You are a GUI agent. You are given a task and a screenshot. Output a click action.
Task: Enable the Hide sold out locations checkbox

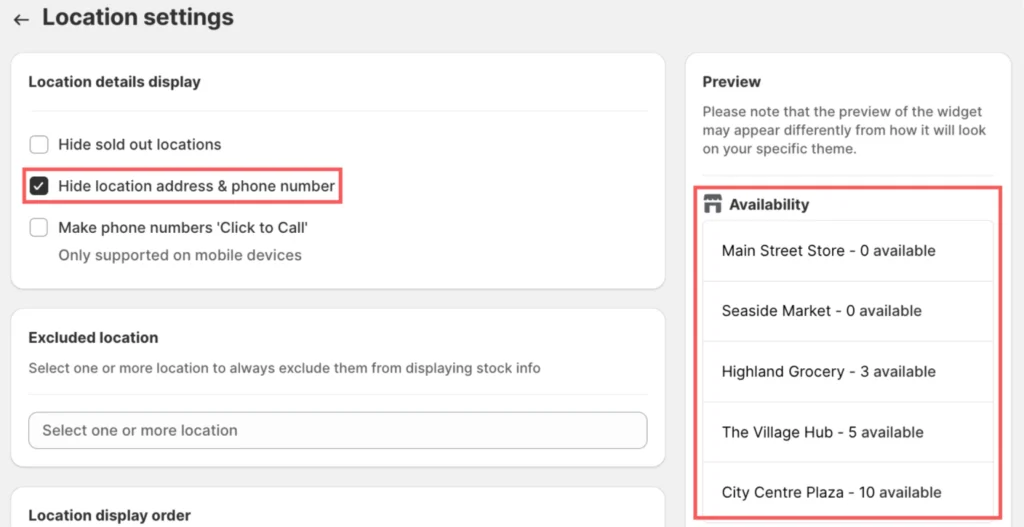pyautogui.click(x=39, y=144)
